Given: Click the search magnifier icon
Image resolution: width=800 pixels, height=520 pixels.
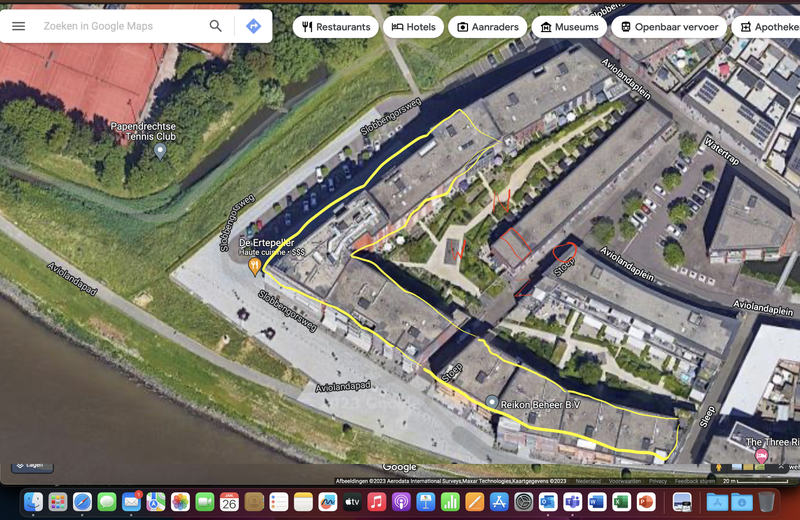Looking at the screenshot, I should click(x=215, y=26).
